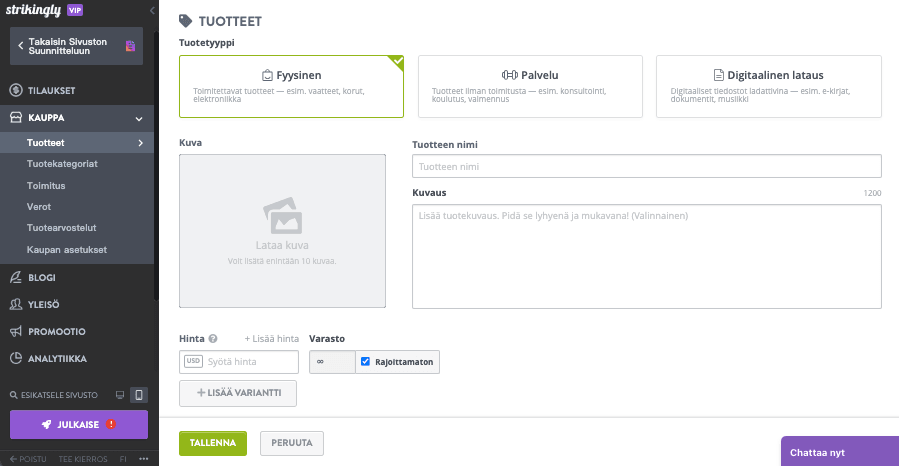The width and height of the screenshot is (899, 466).
Task: Click the Promootio megaphone icon
Action: [16, 331]
